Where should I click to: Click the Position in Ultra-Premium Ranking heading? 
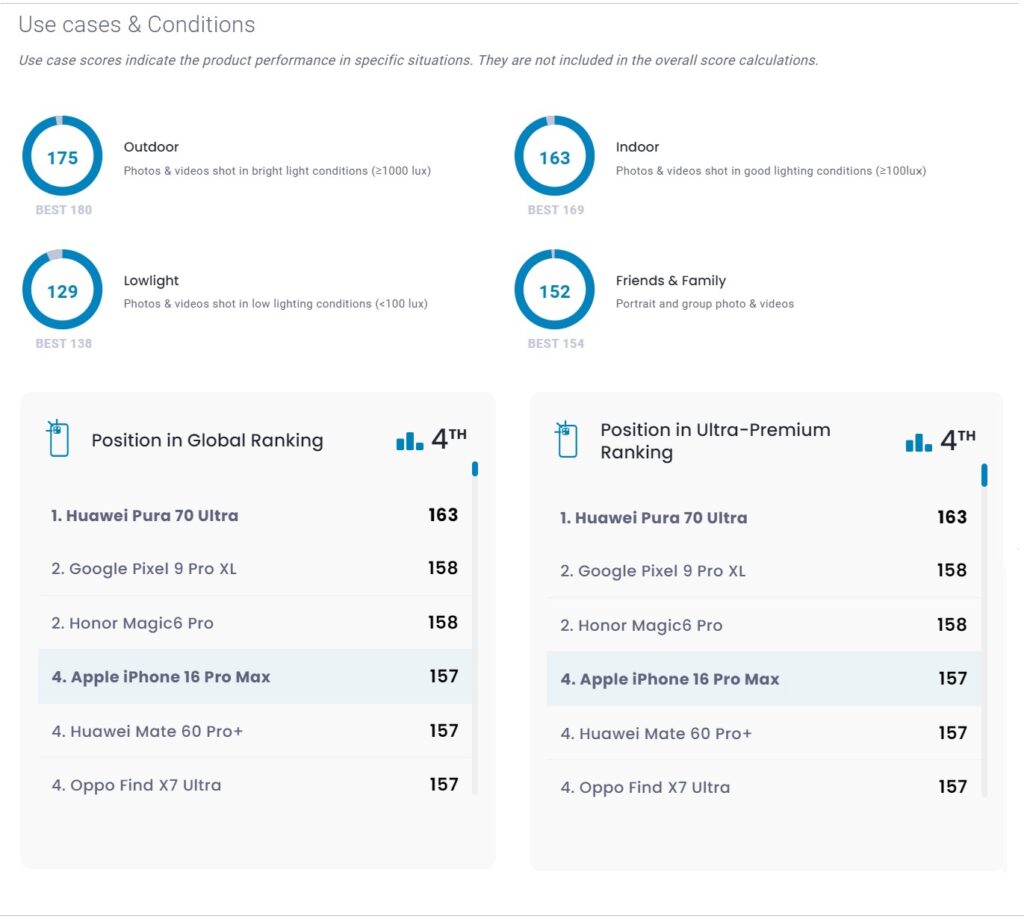coord(714,440)
